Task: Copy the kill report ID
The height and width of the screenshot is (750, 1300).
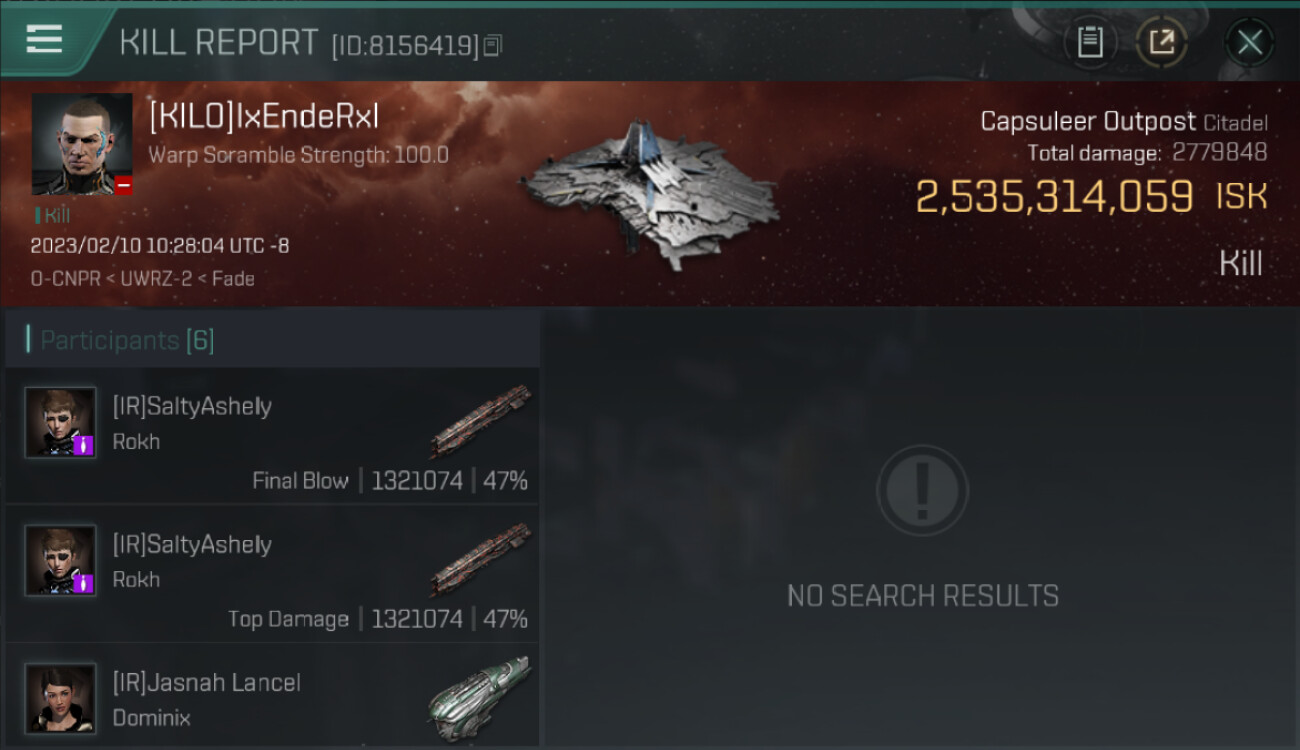Action: (x=492, y=46)
